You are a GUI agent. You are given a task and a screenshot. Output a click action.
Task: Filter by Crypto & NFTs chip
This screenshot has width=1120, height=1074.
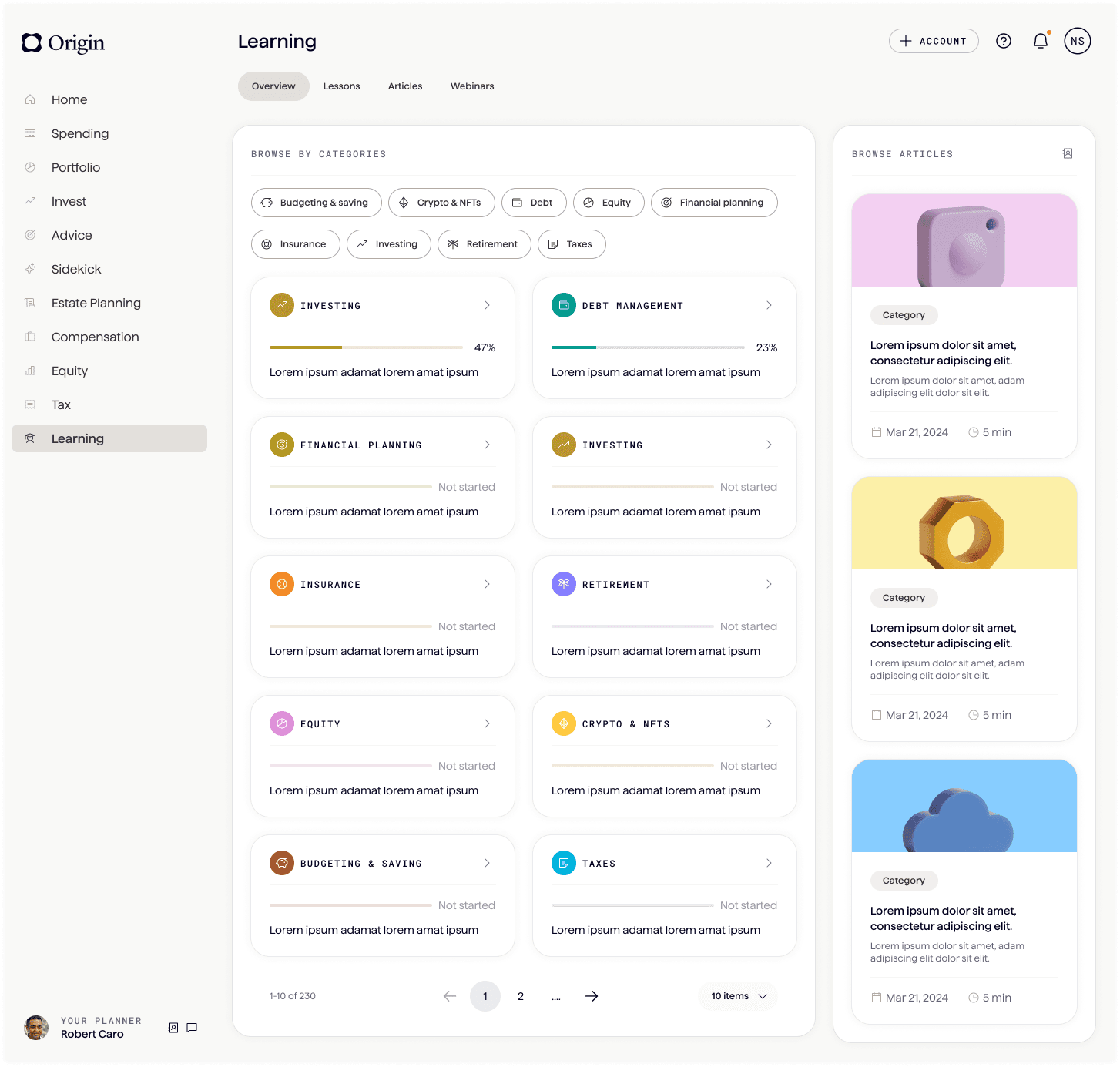pyautogui.click(x=441, y=203)
